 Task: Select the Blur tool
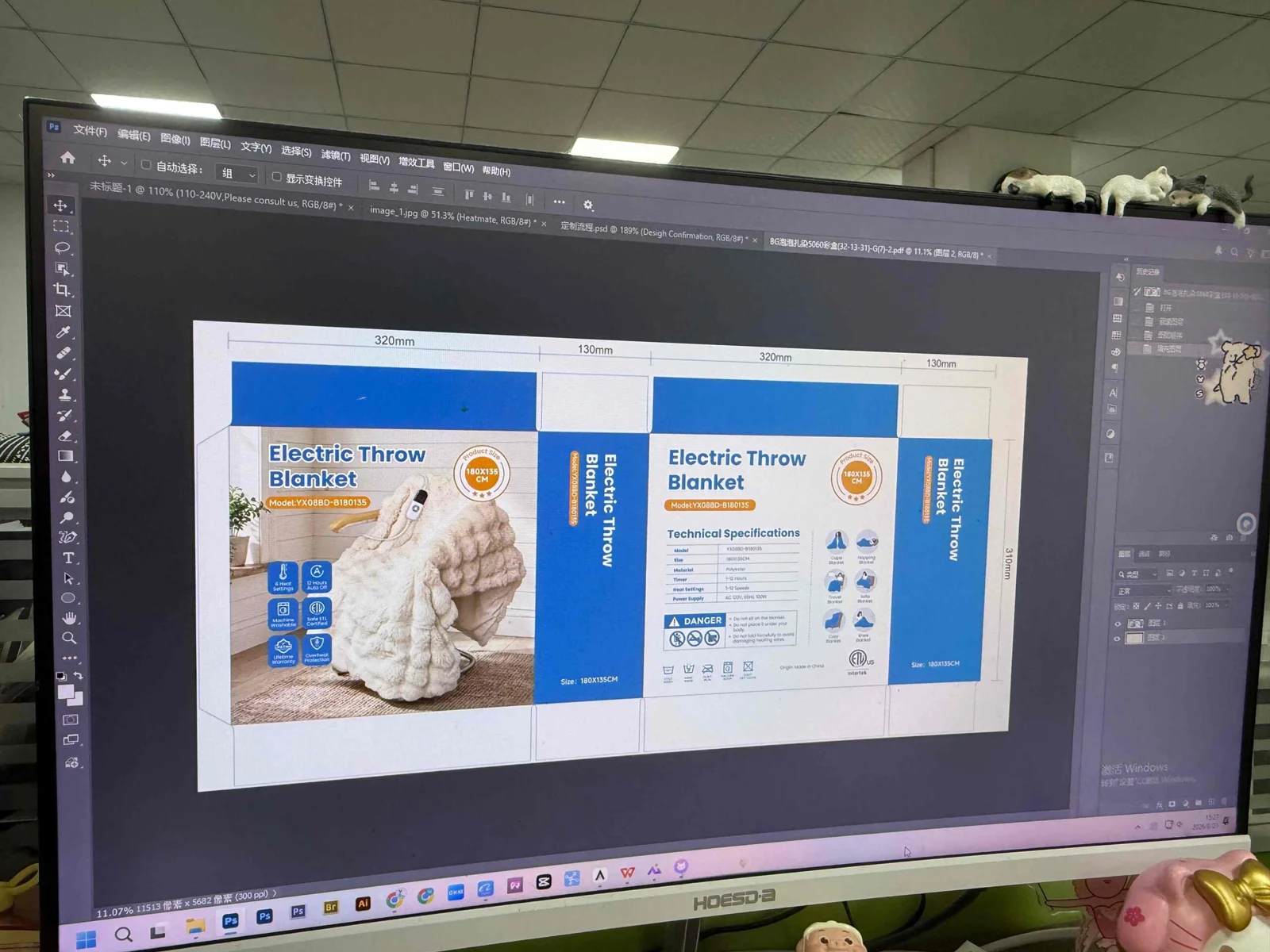pyautogui.click(x=66, y=477)
